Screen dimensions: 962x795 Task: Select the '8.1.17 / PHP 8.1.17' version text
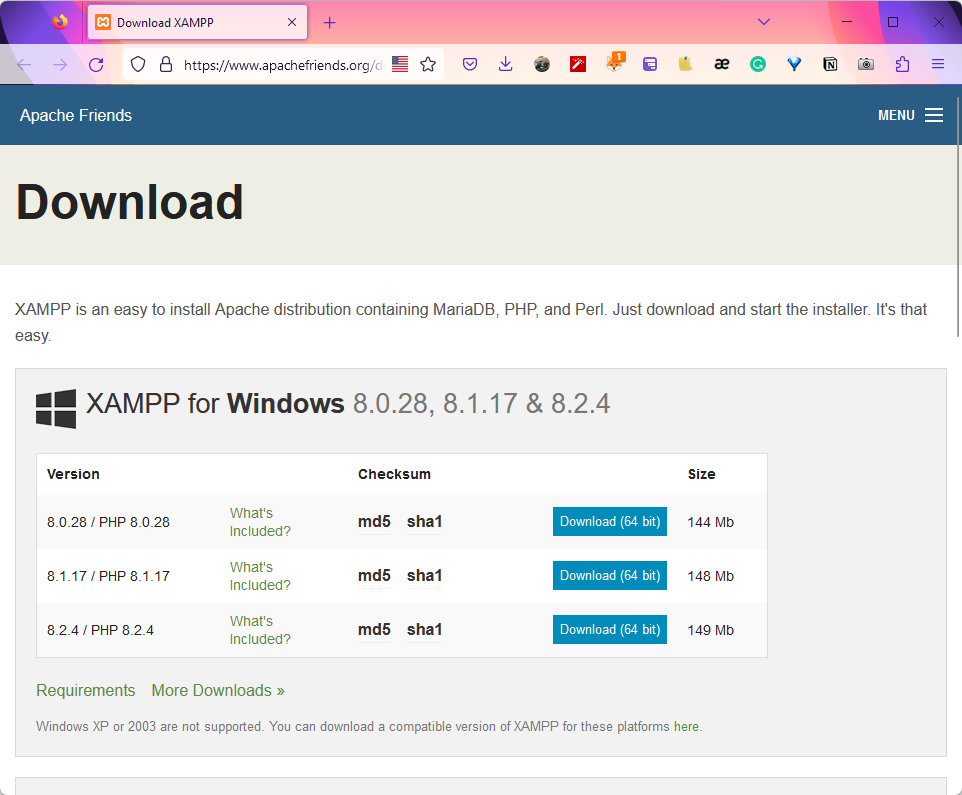pos(109,576)
